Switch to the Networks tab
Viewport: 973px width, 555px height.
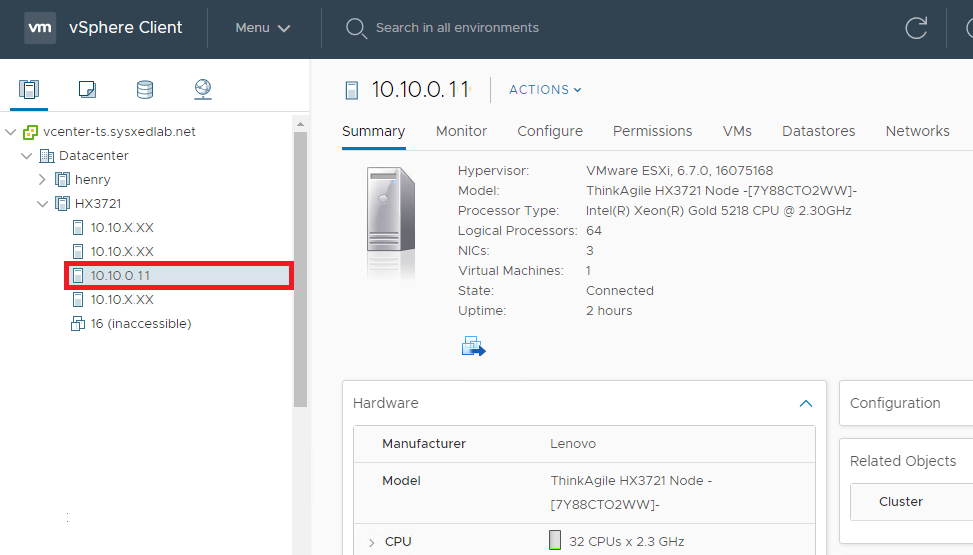tap(917, 131)
